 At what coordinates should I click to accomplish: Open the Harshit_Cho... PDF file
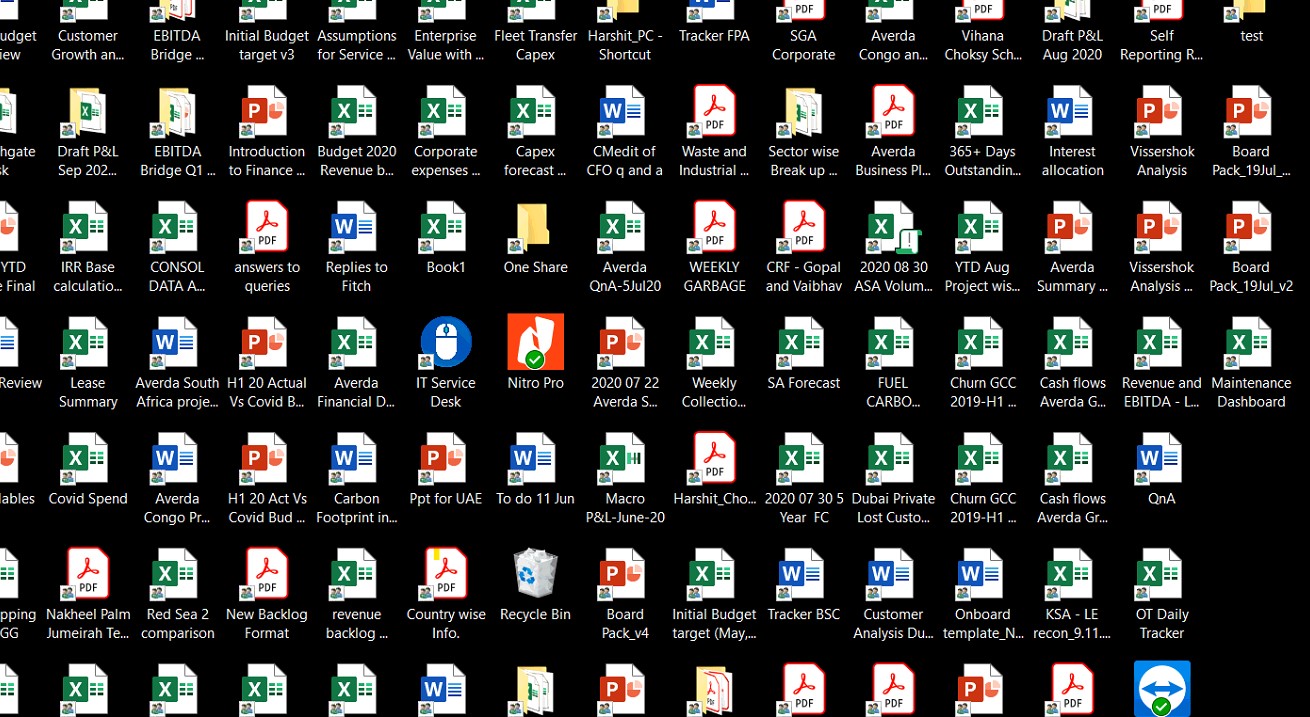coord(714,458)
